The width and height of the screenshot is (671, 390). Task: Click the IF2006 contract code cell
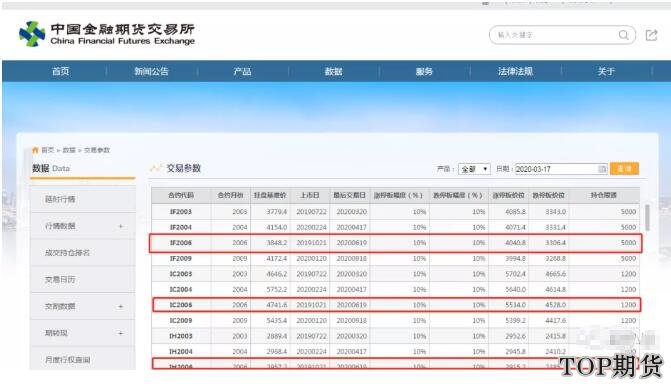point(181,243)
